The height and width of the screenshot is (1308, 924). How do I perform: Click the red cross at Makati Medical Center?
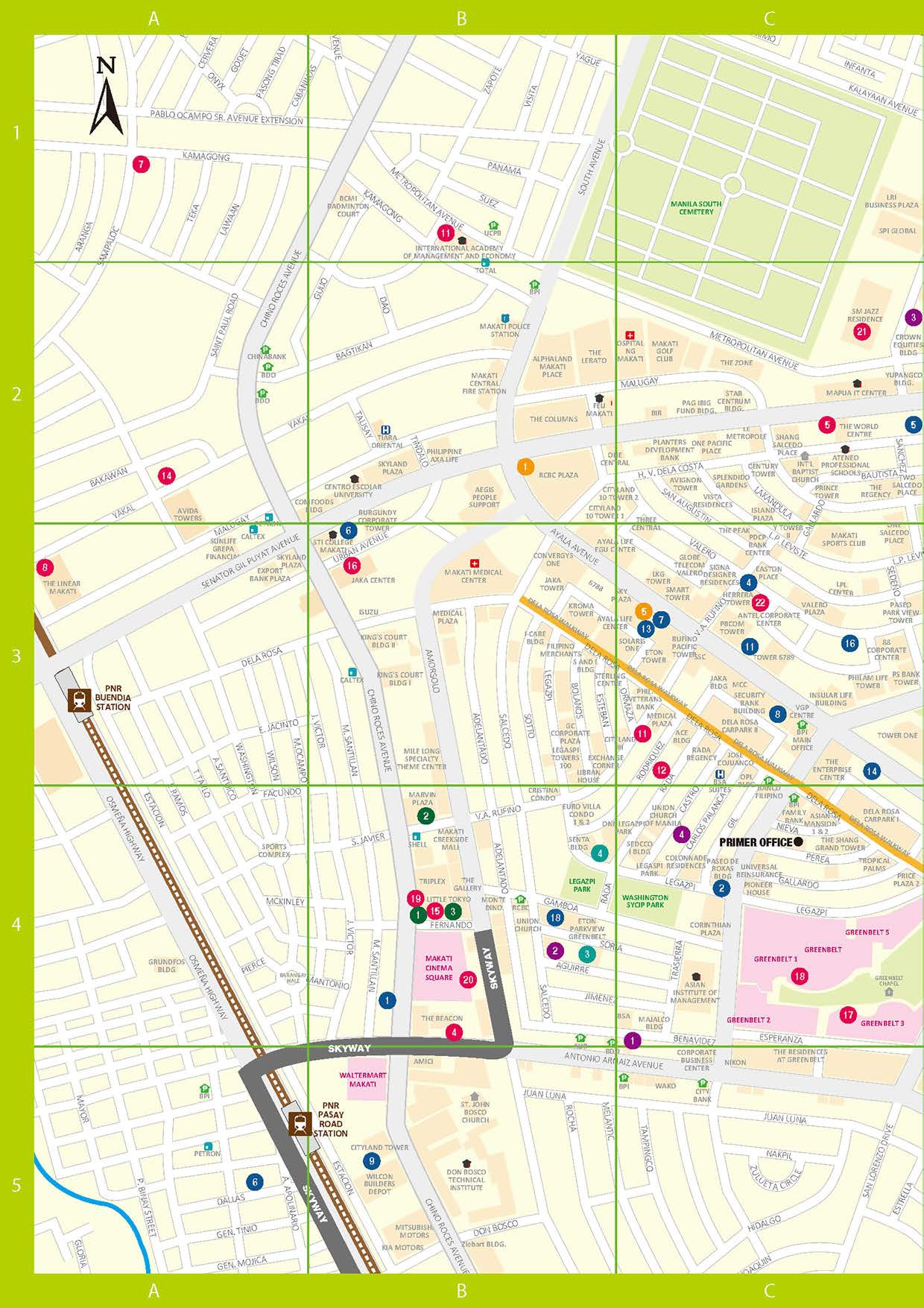tap(474, 563)
